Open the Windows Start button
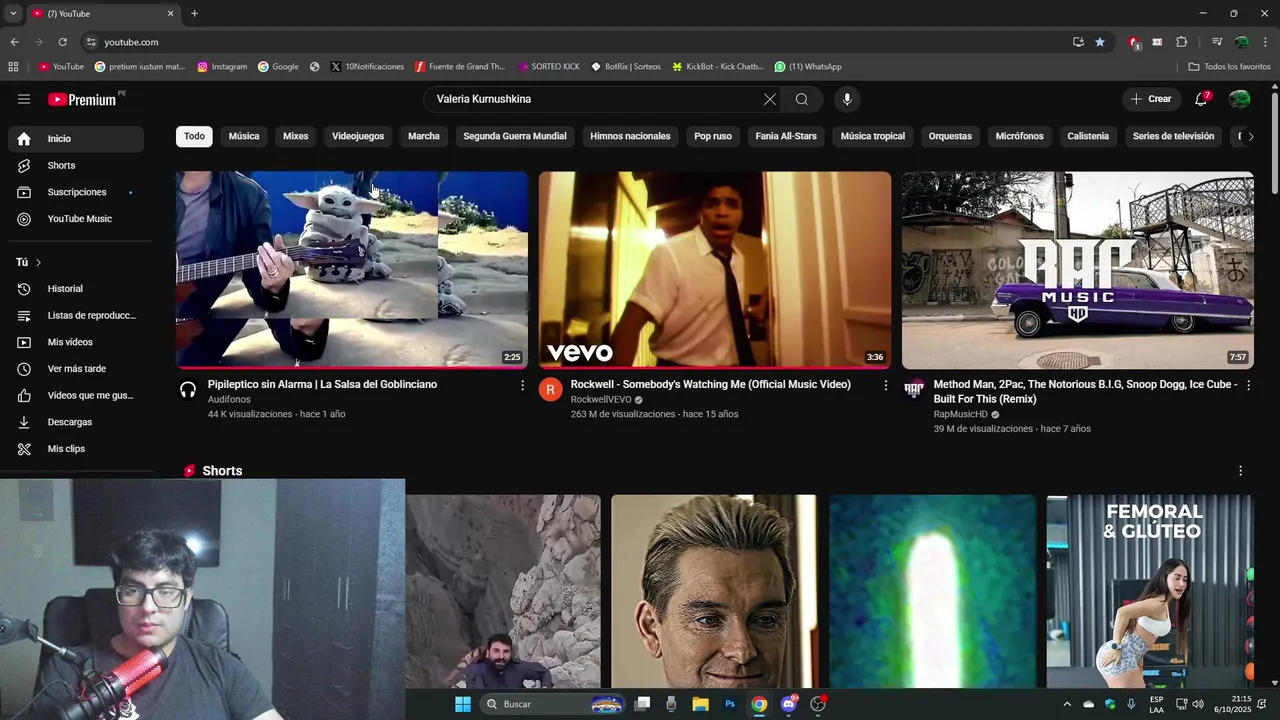This screenshot has height=720, width=1280. pyautogui.click(x=463, y=704)
